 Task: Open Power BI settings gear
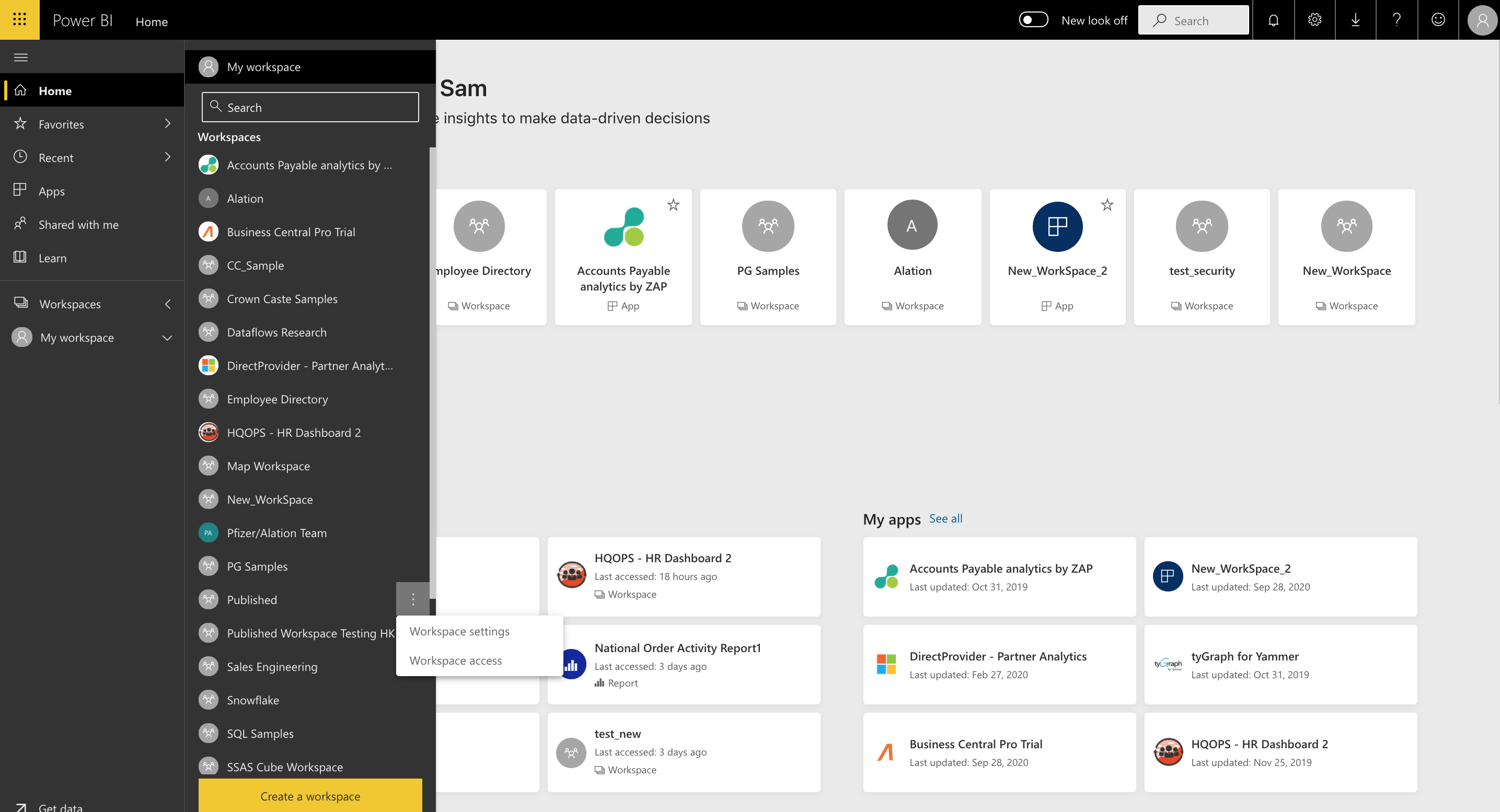pos(1314,20)
